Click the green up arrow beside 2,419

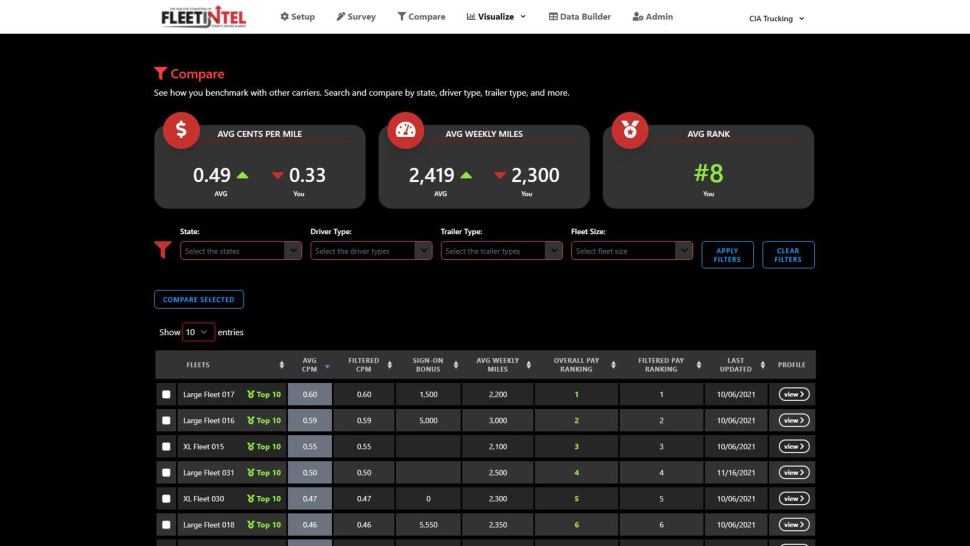point(466,176)
